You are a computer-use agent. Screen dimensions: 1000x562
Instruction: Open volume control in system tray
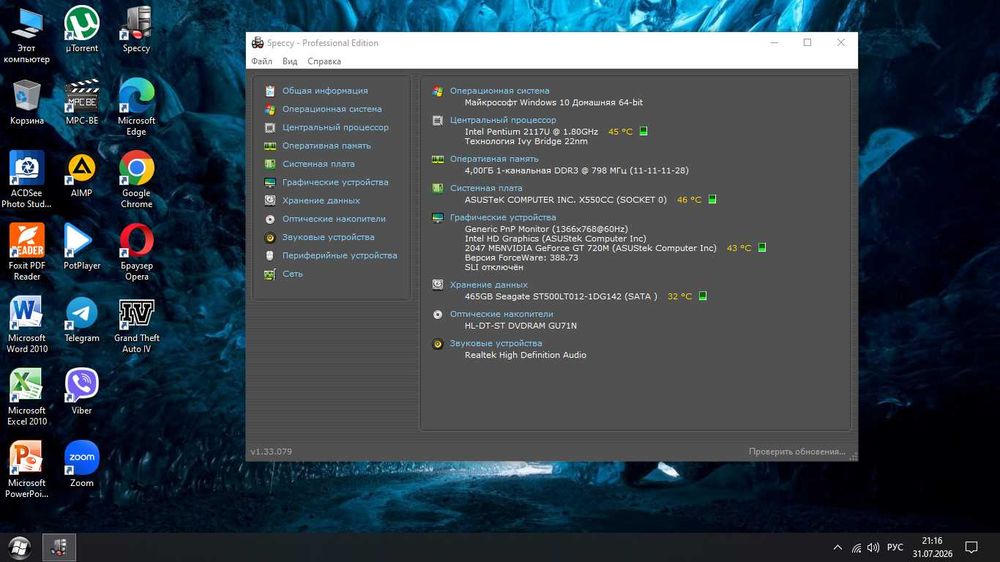tap(873, 547)
